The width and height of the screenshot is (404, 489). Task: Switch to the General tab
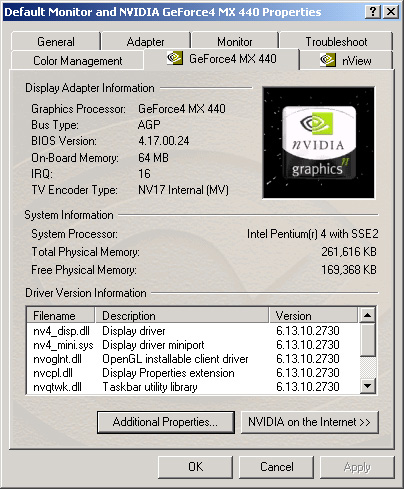(x=56, y=42)
